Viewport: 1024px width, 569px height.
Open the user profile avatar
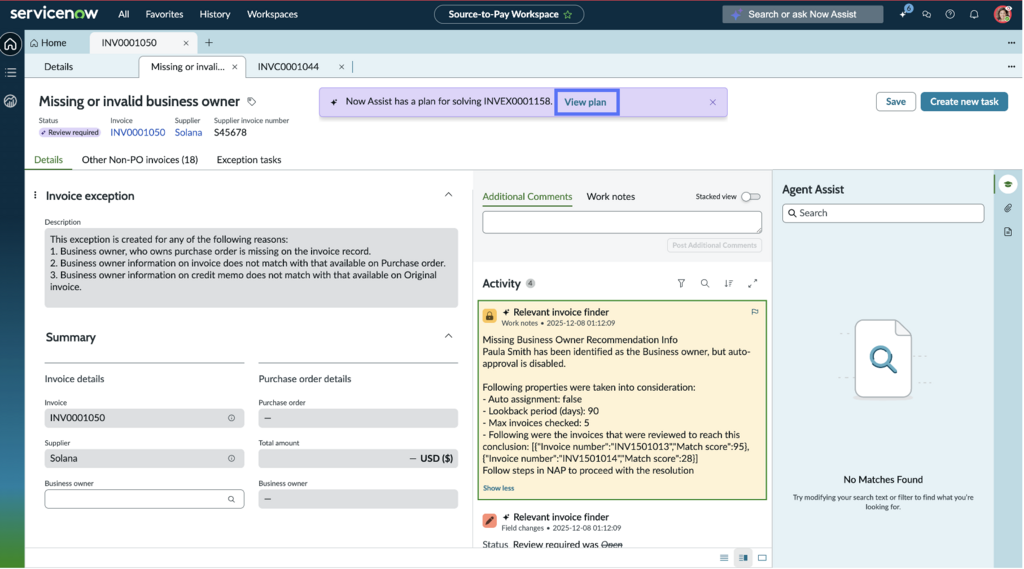click(x=1002, y=14)
